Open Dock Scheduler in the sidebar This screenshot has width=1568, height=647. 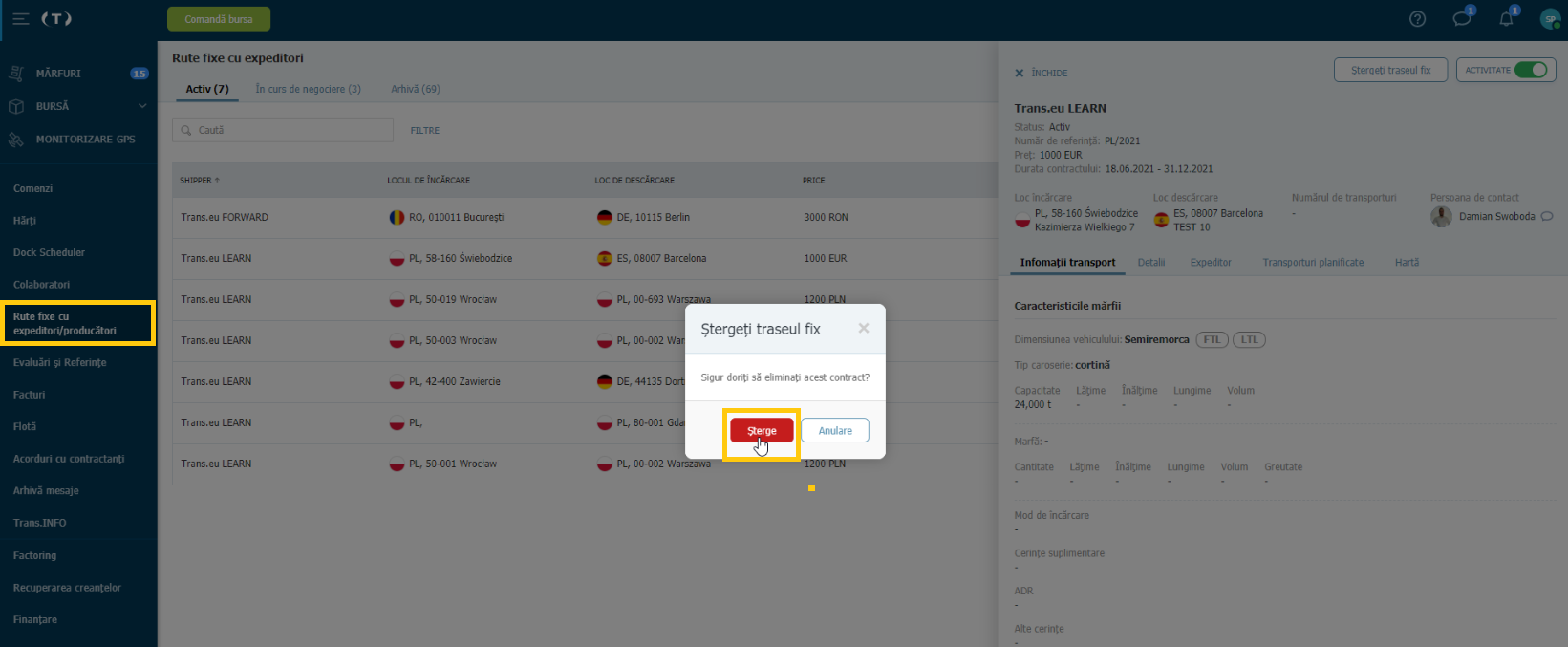click(x=49, y=252)
